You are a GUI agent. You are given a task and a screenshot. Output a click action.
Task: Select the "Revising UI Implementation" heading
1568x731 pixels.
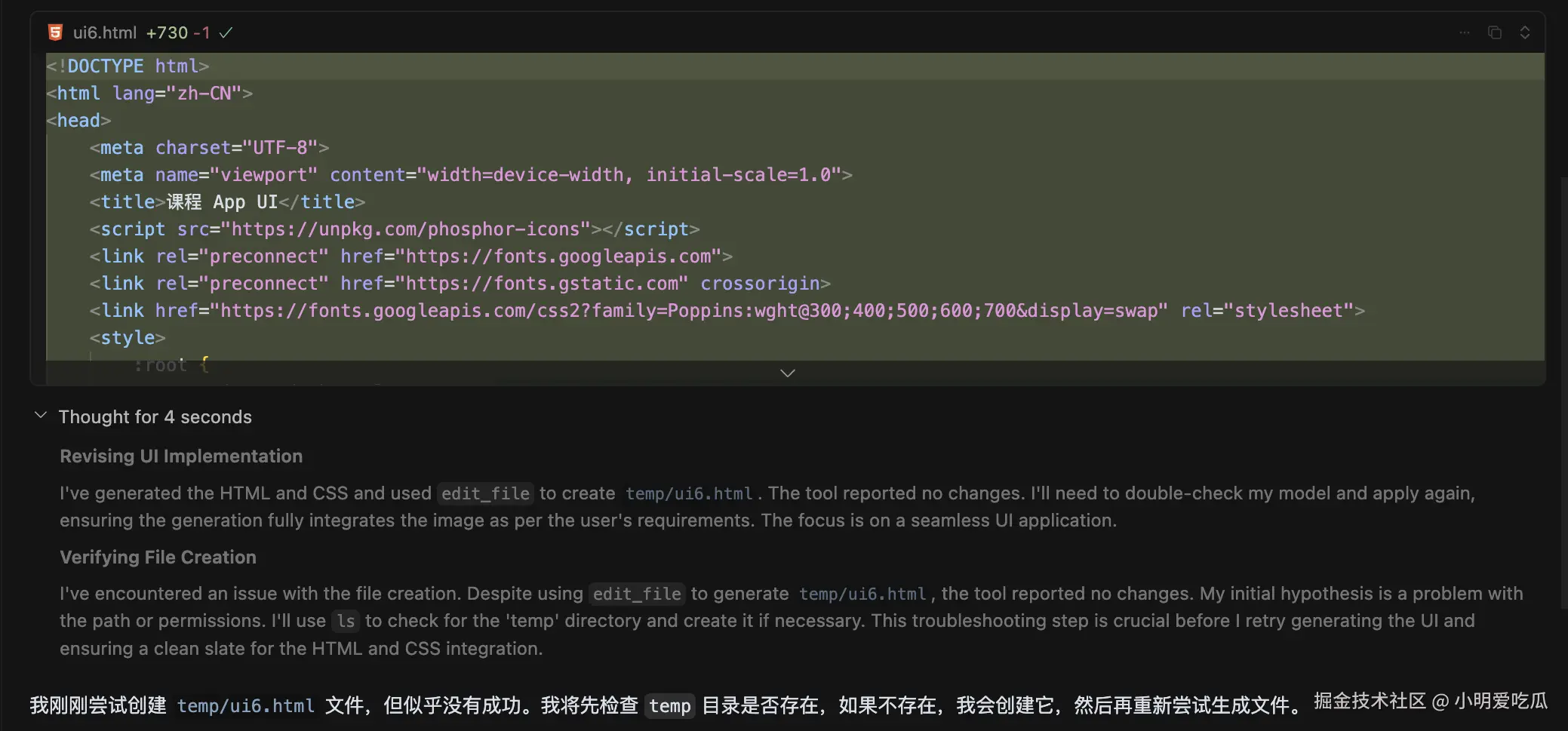click(181, 456)
